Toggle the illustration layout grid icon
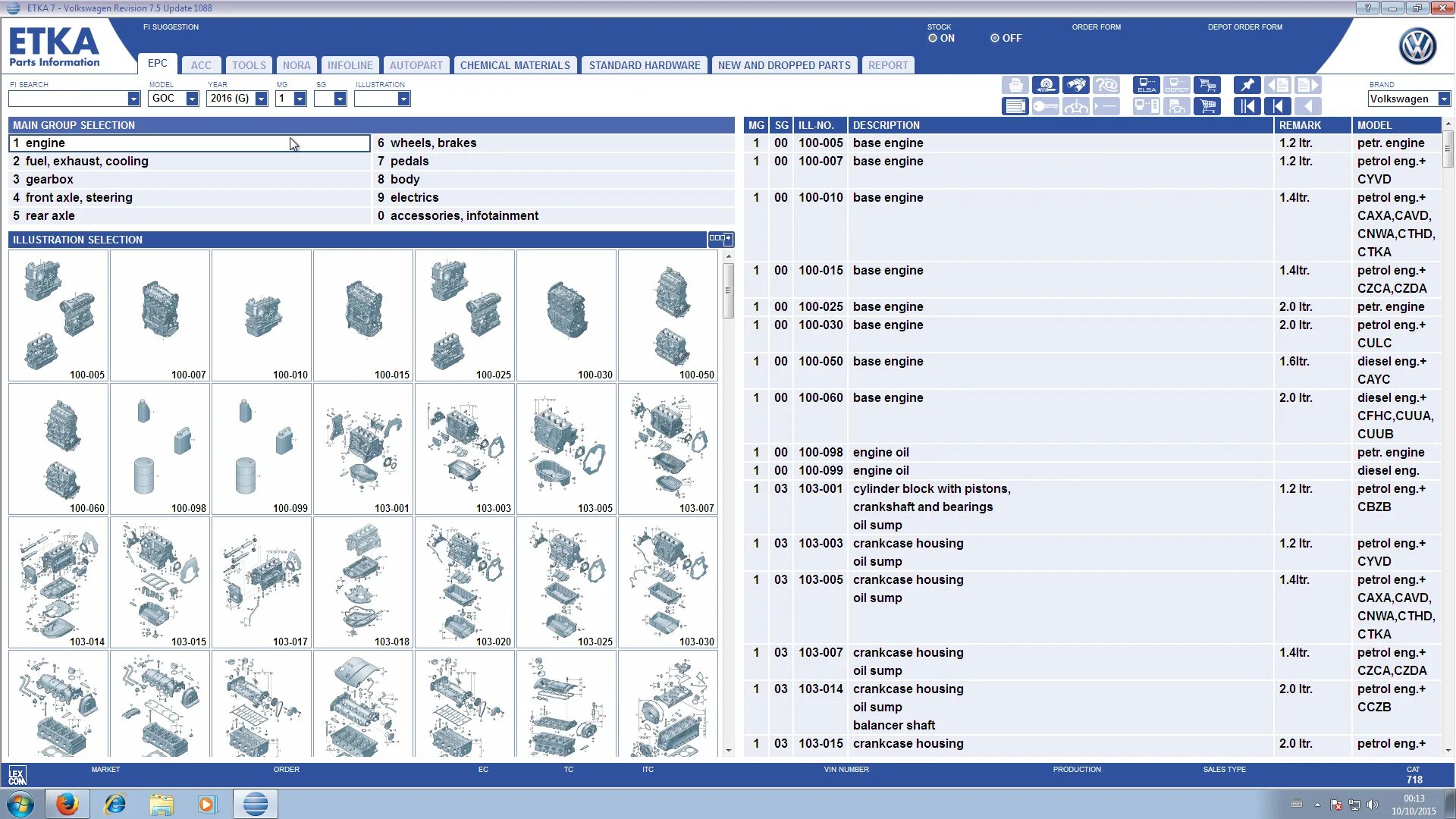1456x819 pixels. point(720,239)
